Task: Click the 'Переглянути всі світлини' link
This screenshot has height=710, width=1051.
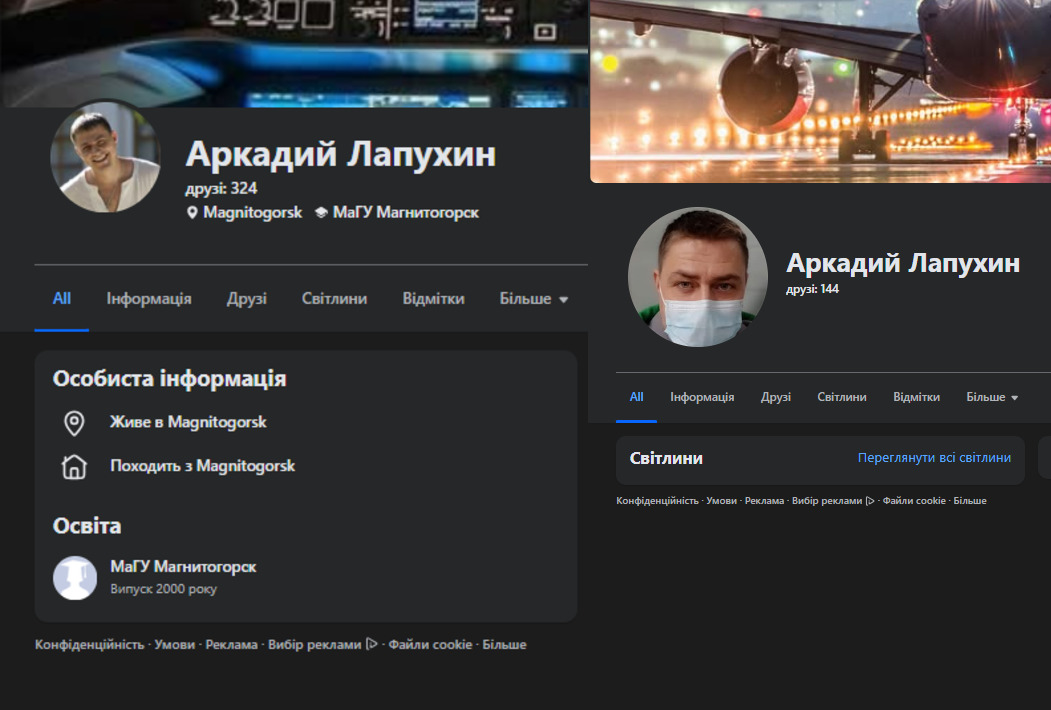Action: 934,458
